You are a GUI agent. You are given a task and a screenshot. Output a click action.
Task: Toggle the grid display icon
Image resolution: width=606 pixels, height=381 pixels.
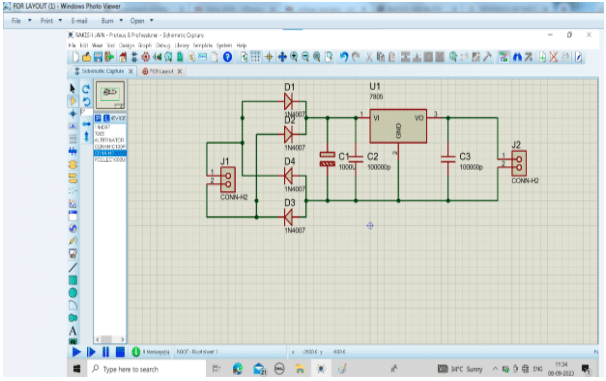(255, 57)
